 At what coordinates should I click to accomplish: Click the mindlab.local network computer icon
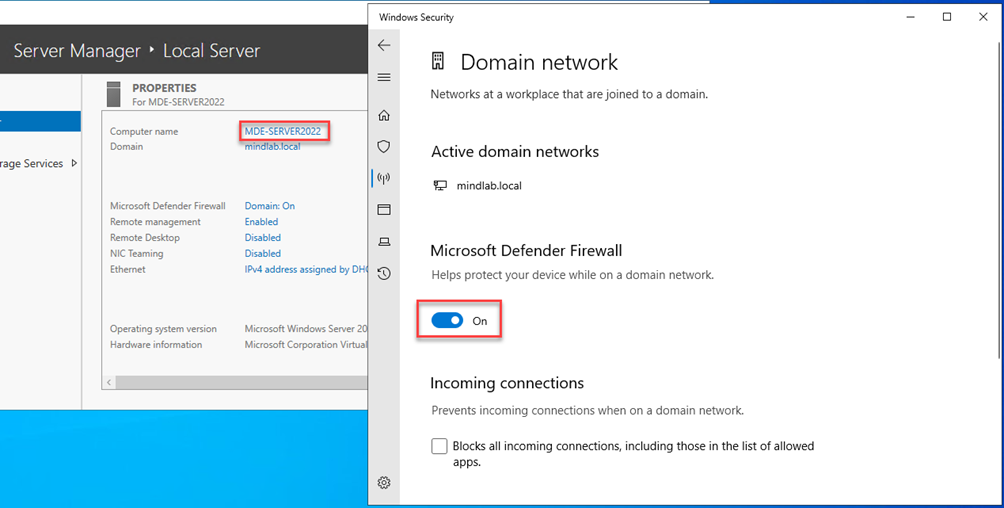point(441,186)
